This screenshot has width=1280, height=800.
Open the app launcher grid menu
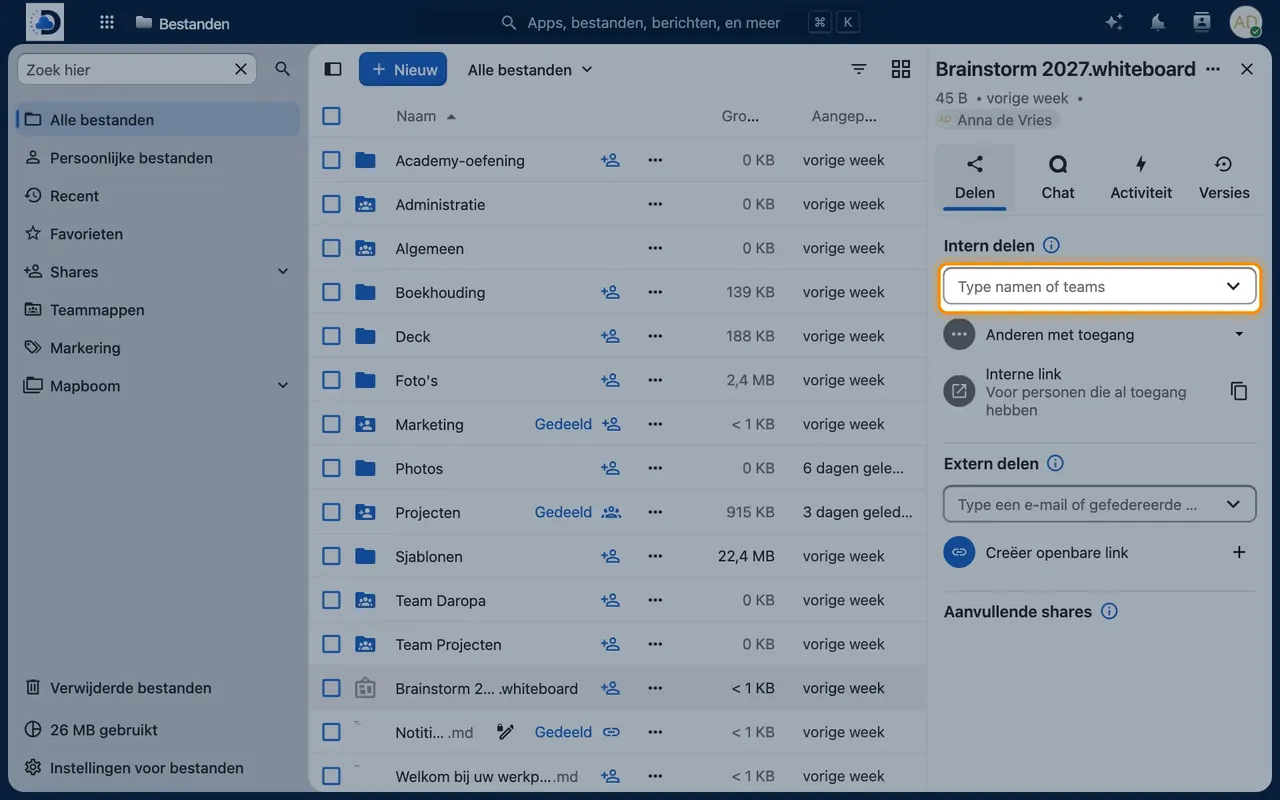click(x=107, y=22)
